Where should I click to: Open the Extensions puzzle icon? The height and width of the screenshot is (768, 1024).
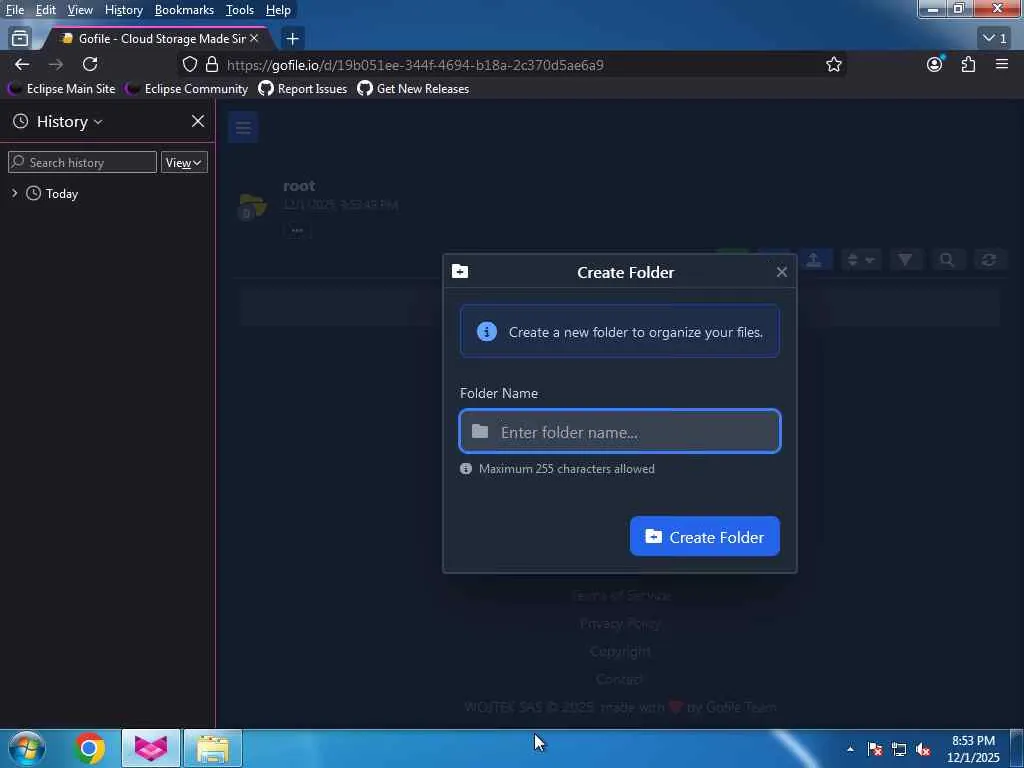click(x=968, y=64)
